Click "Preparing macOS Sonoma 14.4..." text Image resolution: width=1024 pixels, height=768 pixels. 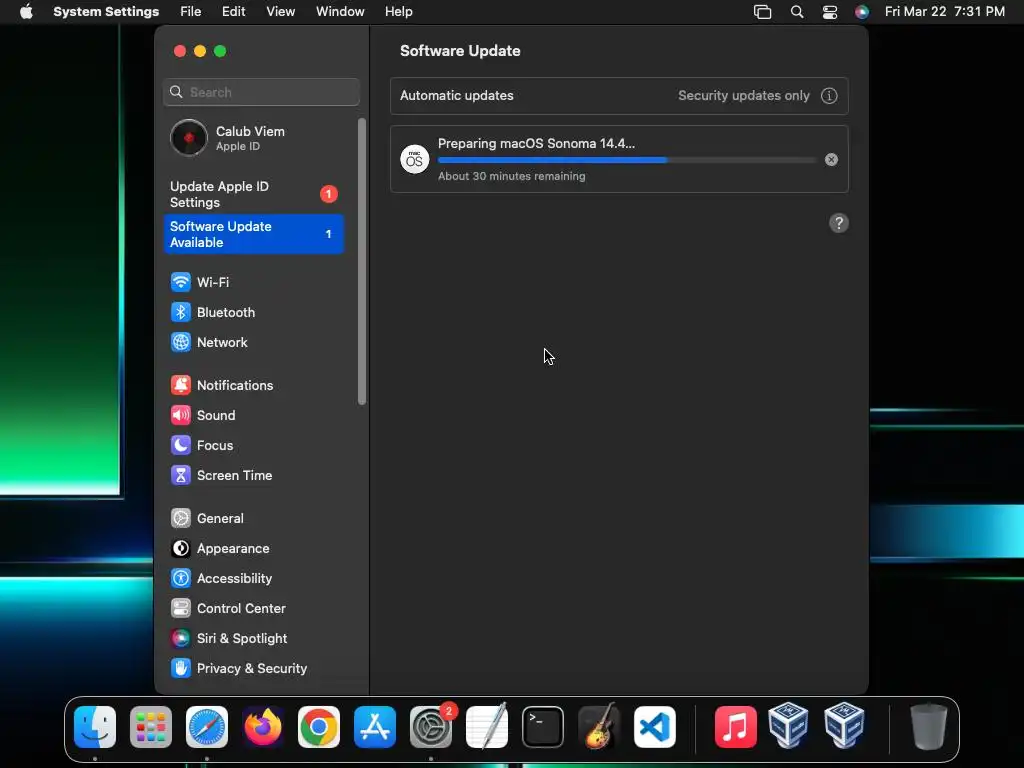pyautogui.click(x=536, y=144)
